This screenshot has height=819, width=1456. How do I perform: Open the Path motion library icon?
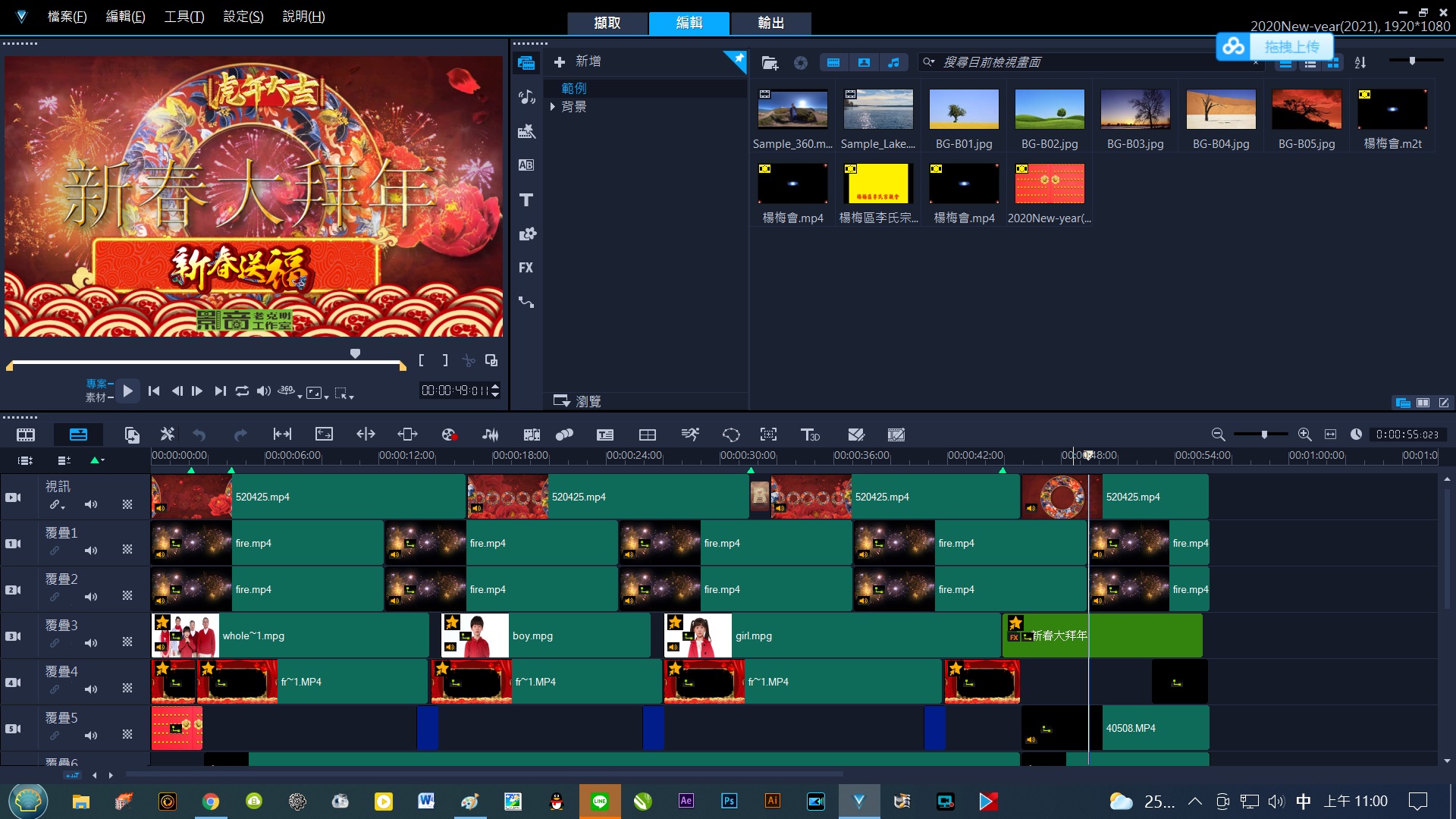pyautogui.click(x=526, y=302)
